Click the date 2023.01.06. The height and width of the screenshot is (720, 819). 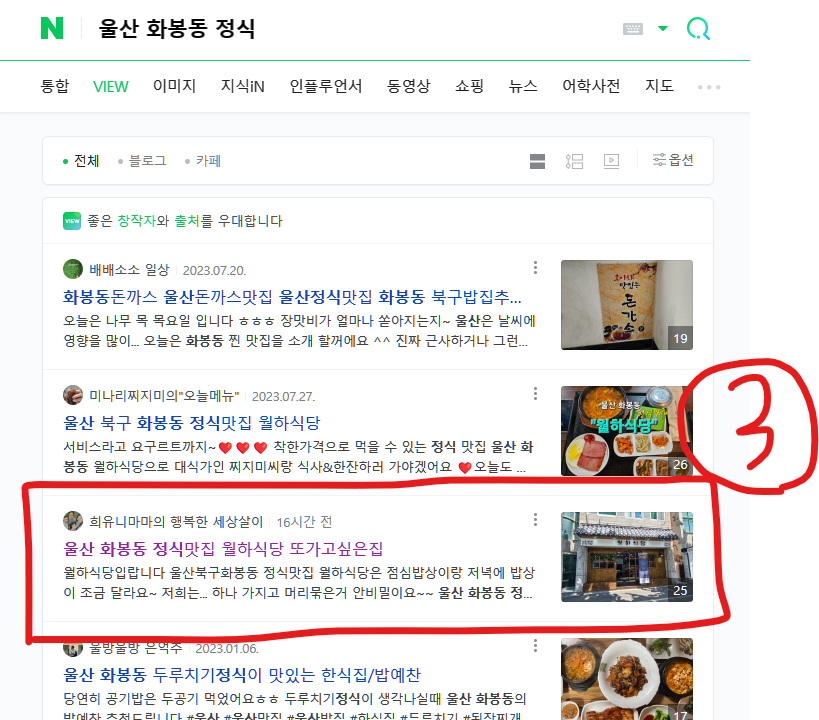(227, 648)
